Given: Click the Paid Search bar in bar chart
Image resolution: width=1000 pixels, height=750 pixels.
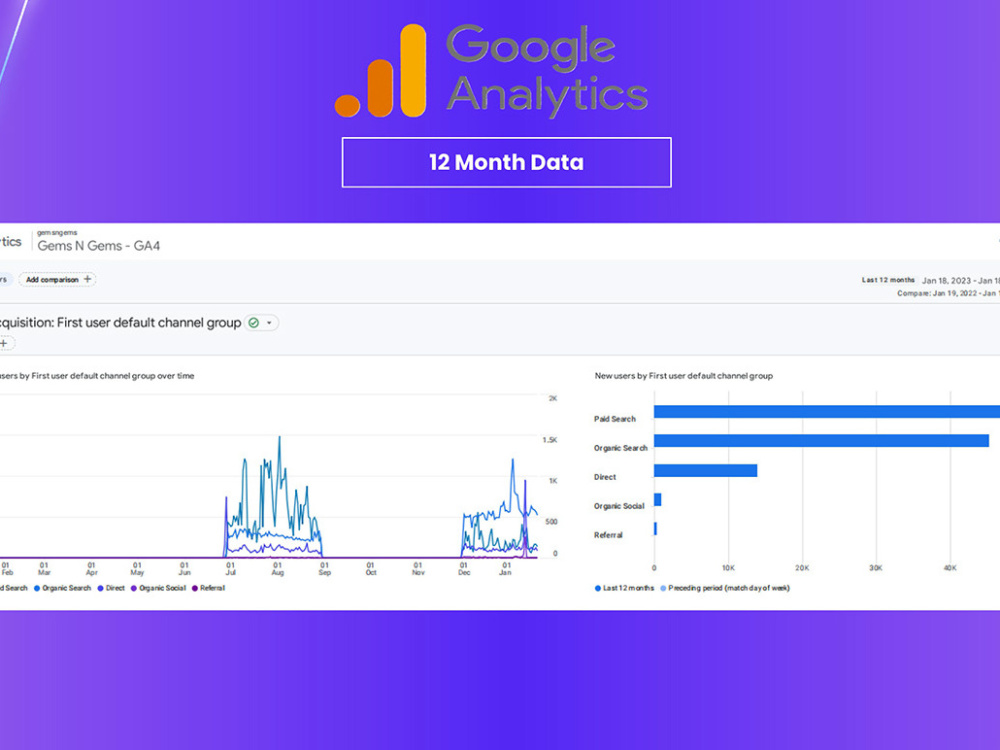Looking at the screenshot, I should [827, 411].
